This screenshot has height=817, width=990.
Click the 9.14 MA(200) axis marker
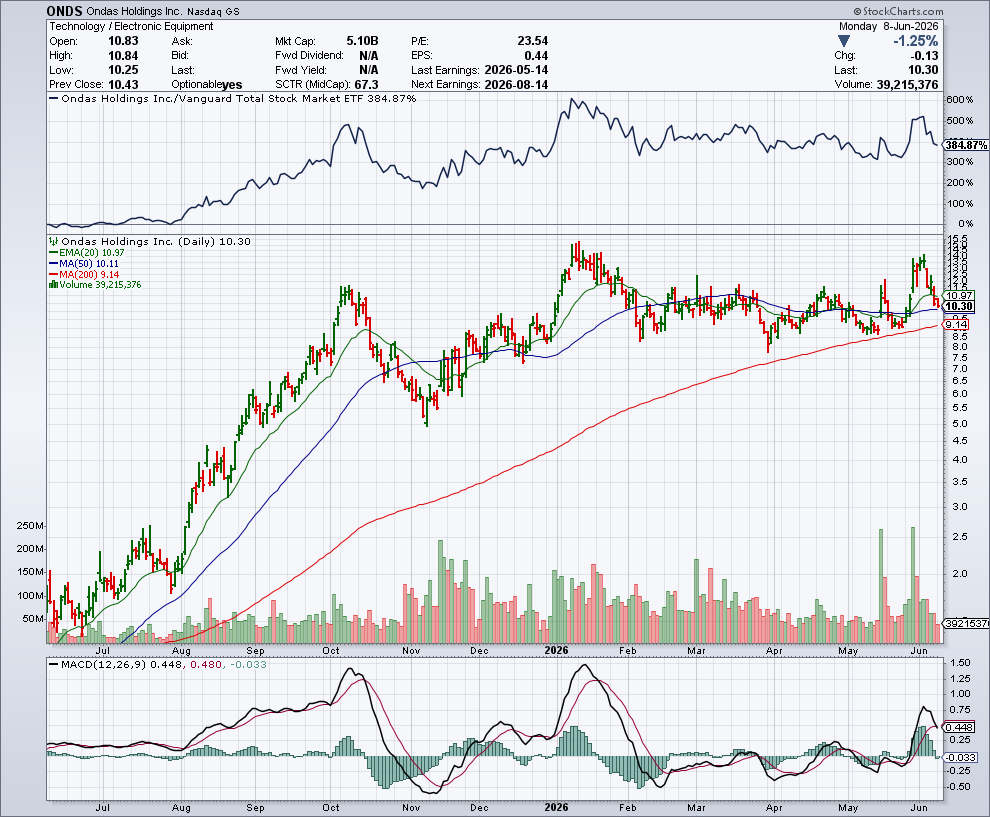[956, 325]
